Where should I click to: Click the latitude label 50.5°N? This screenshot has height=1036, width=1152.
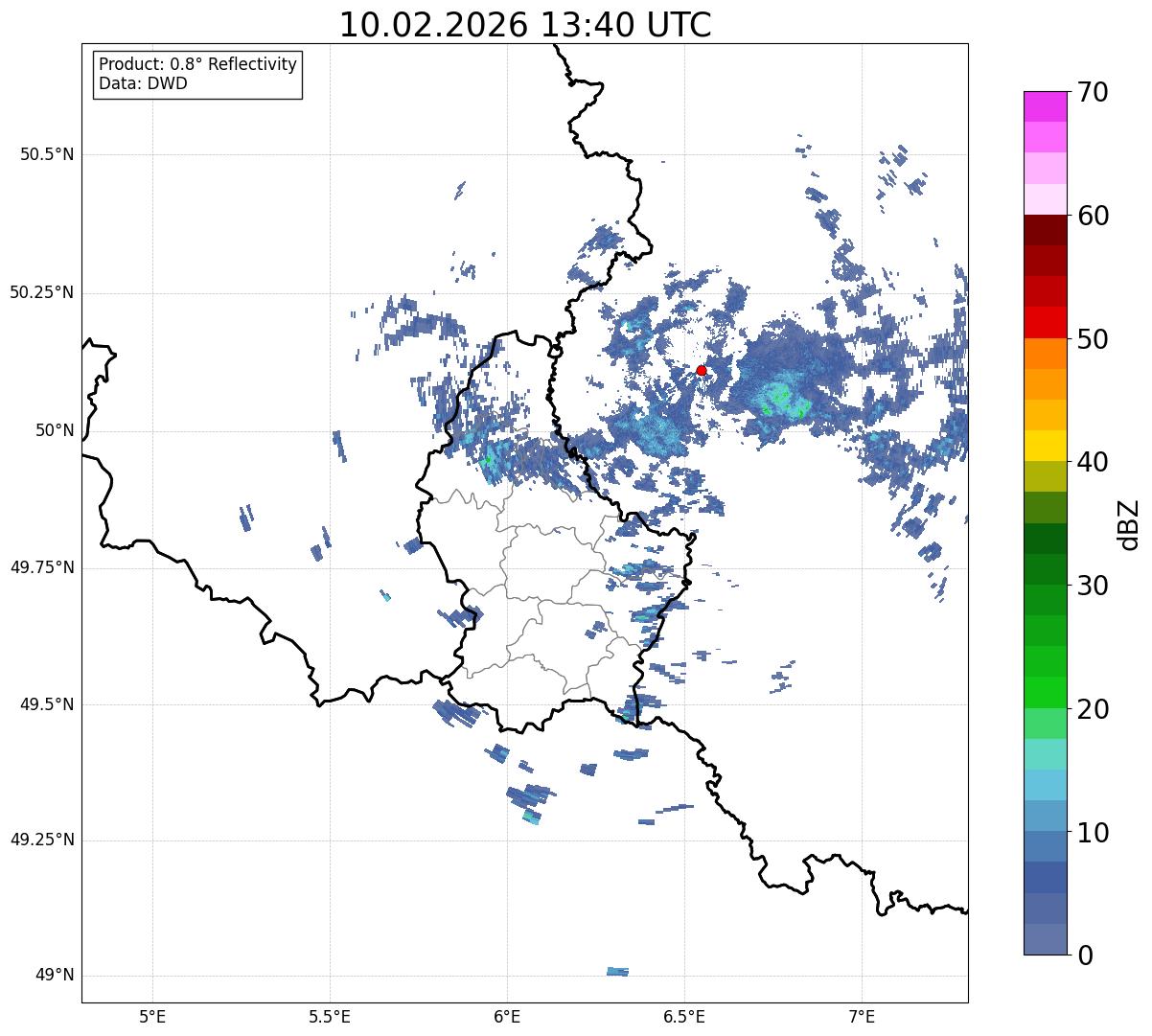point(46,154)
